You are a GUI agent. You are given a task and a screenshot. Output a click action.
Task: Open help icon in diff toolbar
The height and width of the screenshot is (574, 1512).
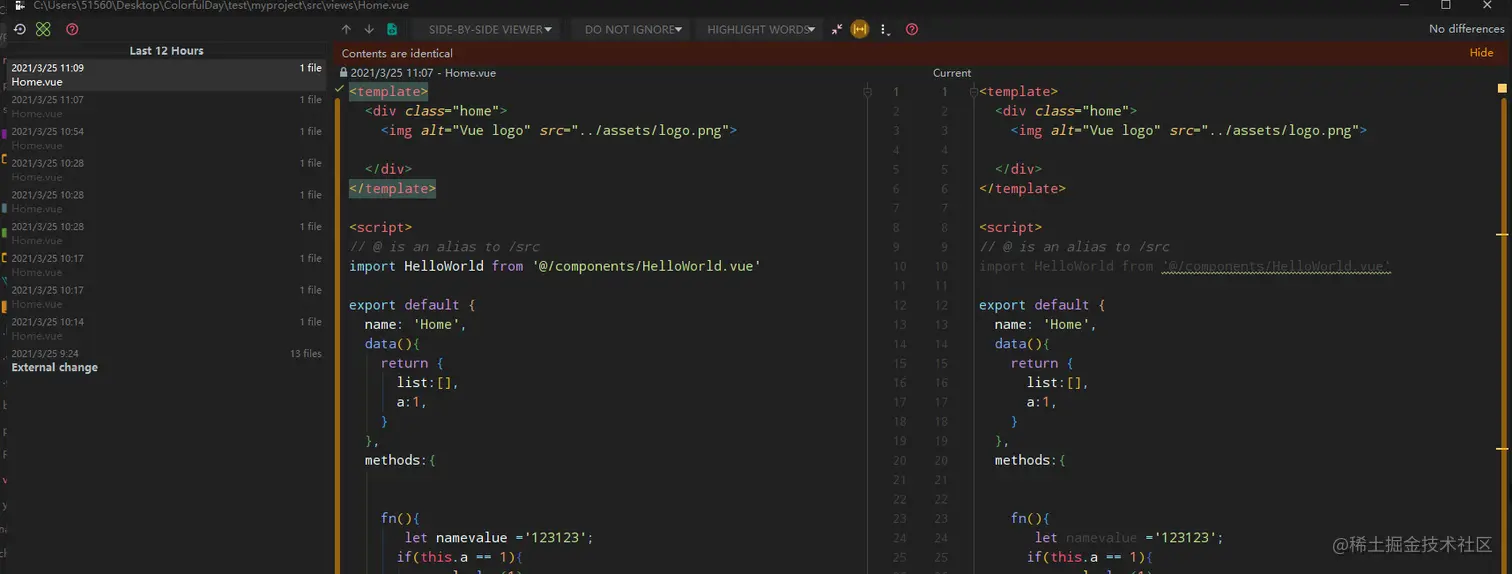(912, 29)
